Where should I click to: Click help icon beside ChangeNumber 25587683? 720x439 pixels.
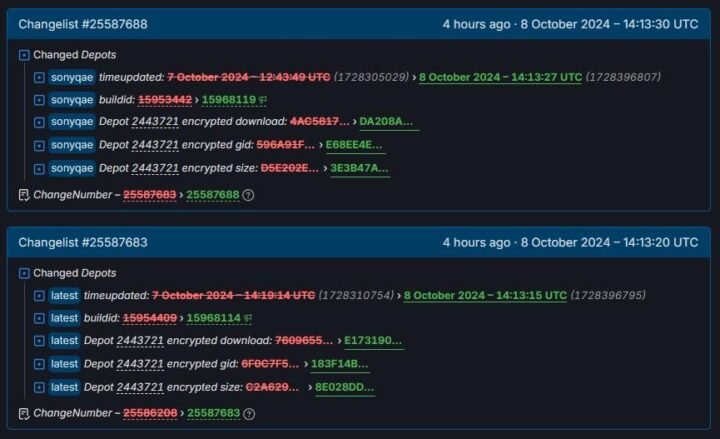coord(249,414)
